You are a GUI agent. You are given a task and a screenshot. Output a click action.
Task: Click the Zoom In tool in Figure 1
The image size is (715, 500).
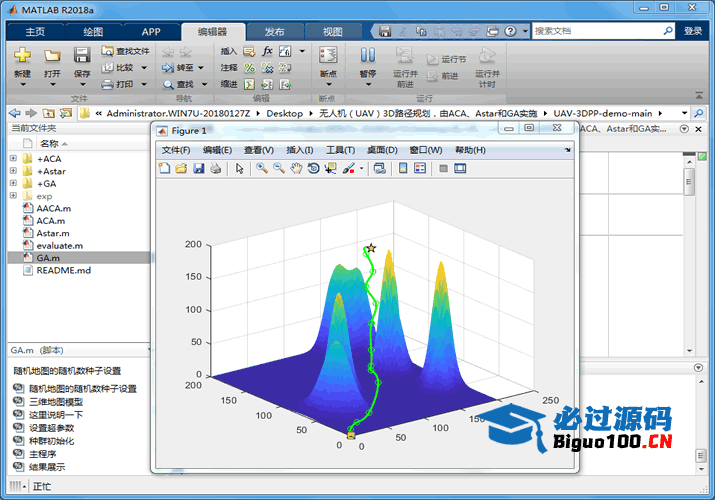point(261,169)
